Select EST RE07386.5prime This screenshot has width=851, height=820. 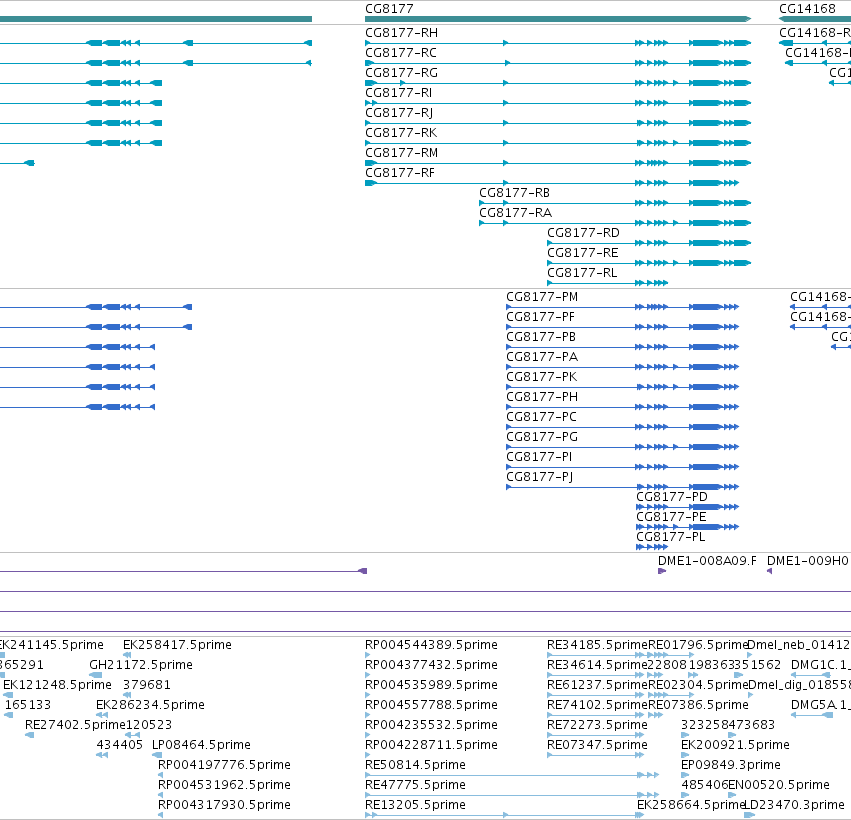pos(698,705)
